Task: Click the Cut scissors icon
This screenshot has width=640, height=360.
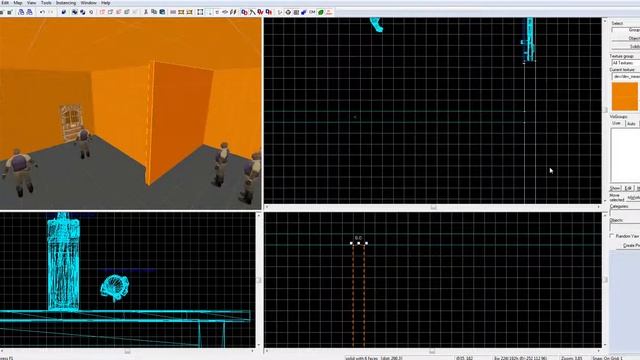Action: [146, 12]
